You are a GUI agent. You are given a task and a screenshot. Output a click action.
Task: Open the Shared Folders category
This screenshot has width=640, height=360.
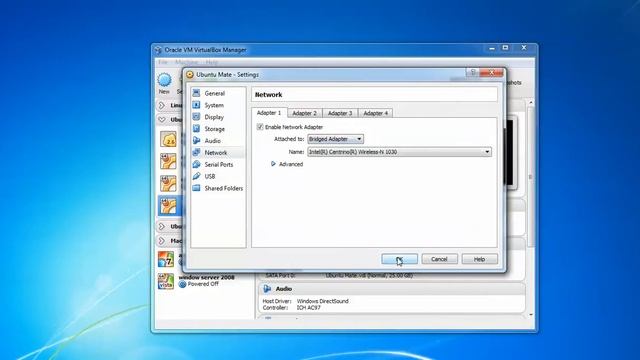tap(223, 188)
